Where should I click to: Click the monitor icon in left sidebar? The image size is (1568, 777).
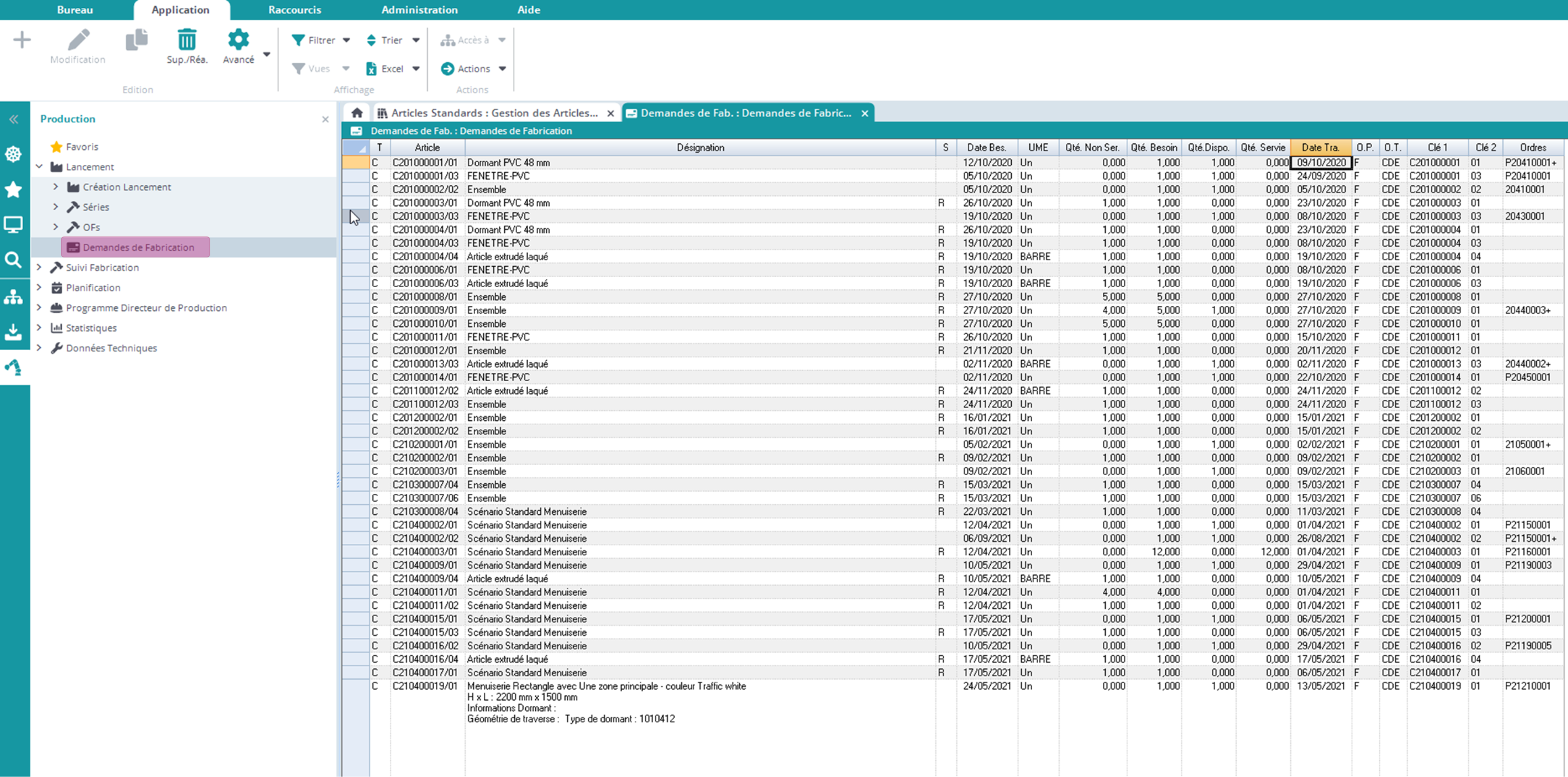point(14,224)
